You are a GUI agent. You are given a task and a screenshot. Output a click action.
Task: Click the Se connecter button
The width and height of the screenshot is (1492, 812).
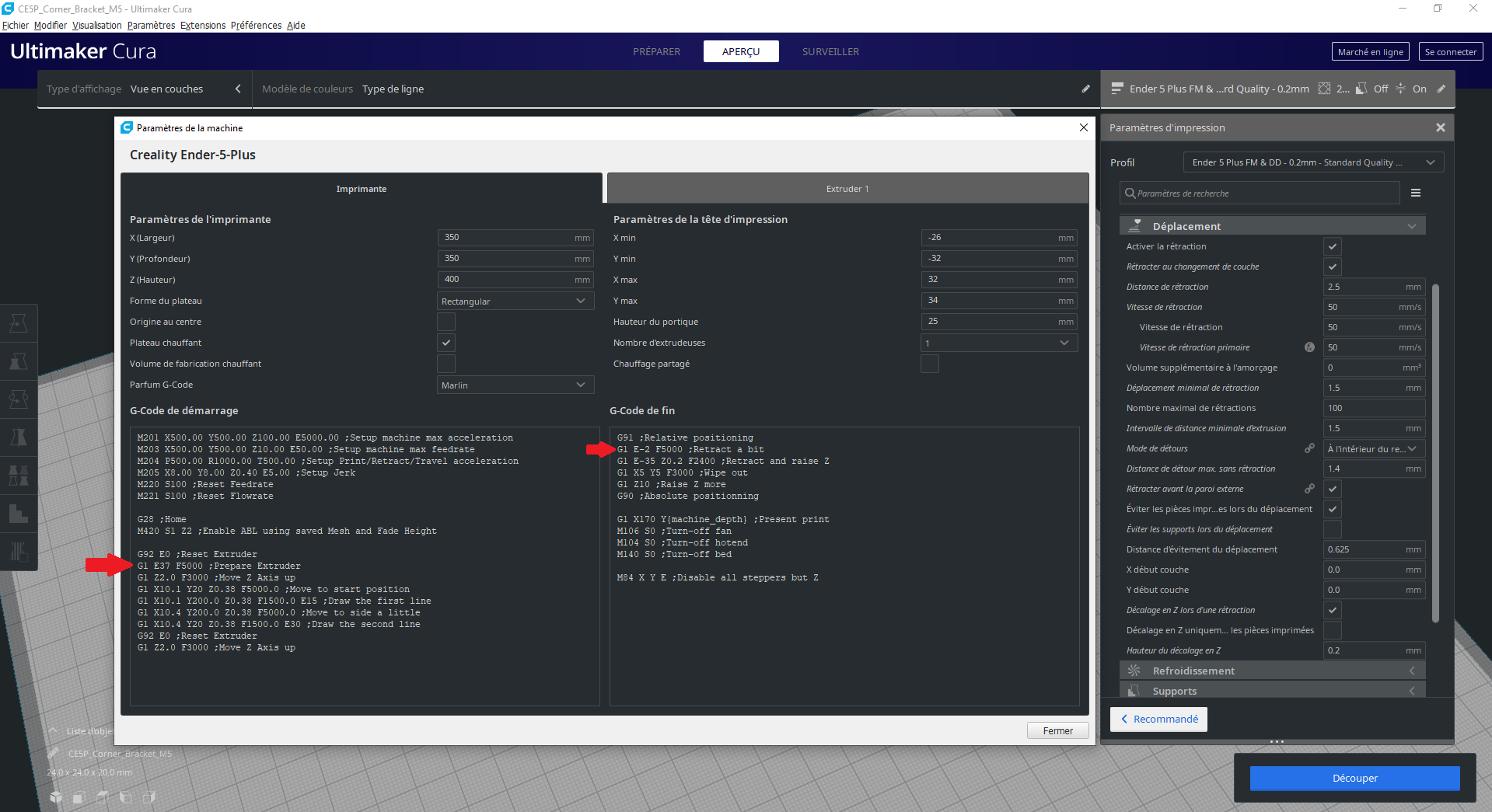(x=1450, y=51)
